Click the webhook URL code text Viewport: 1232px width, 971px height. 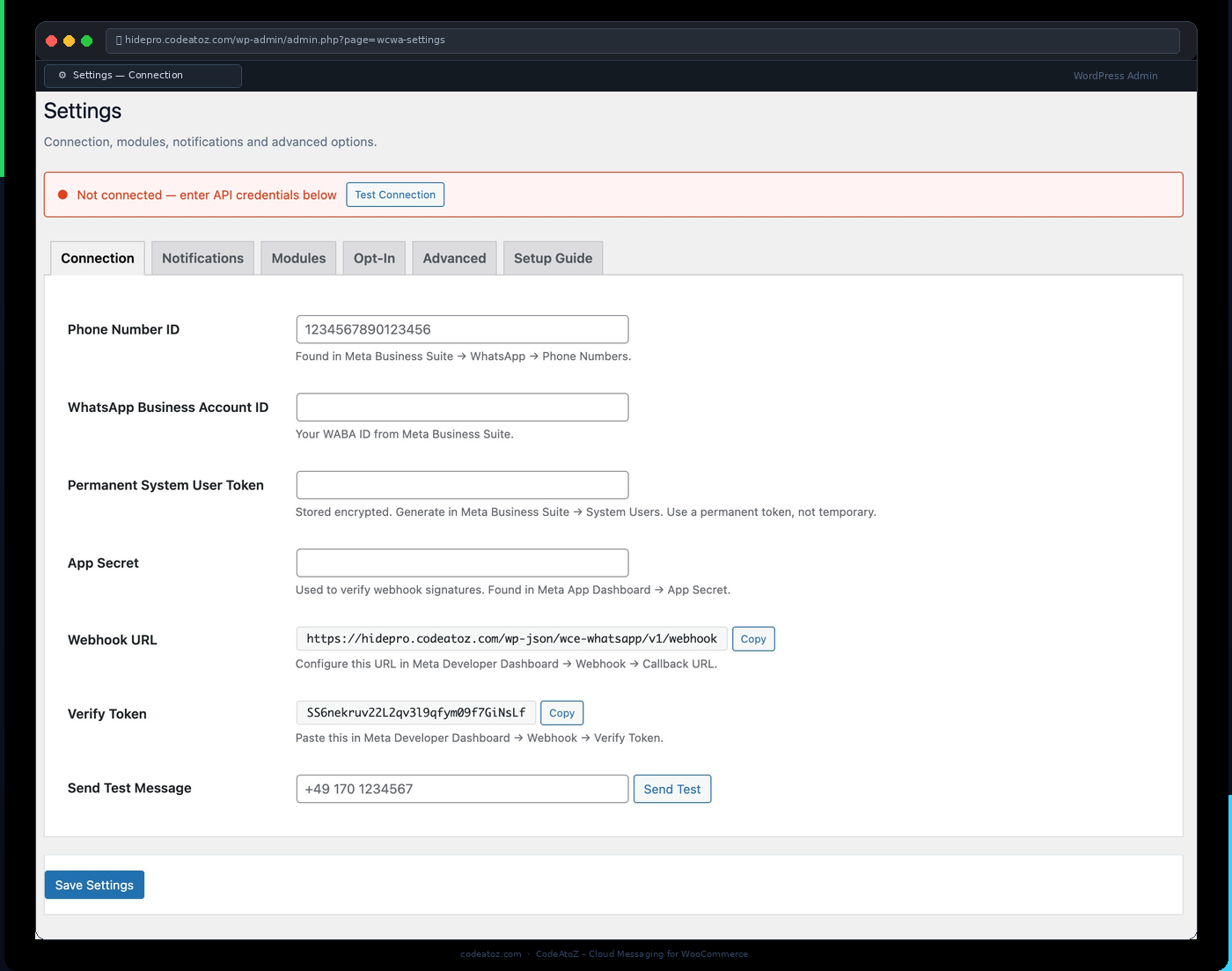tap(511, 639)
